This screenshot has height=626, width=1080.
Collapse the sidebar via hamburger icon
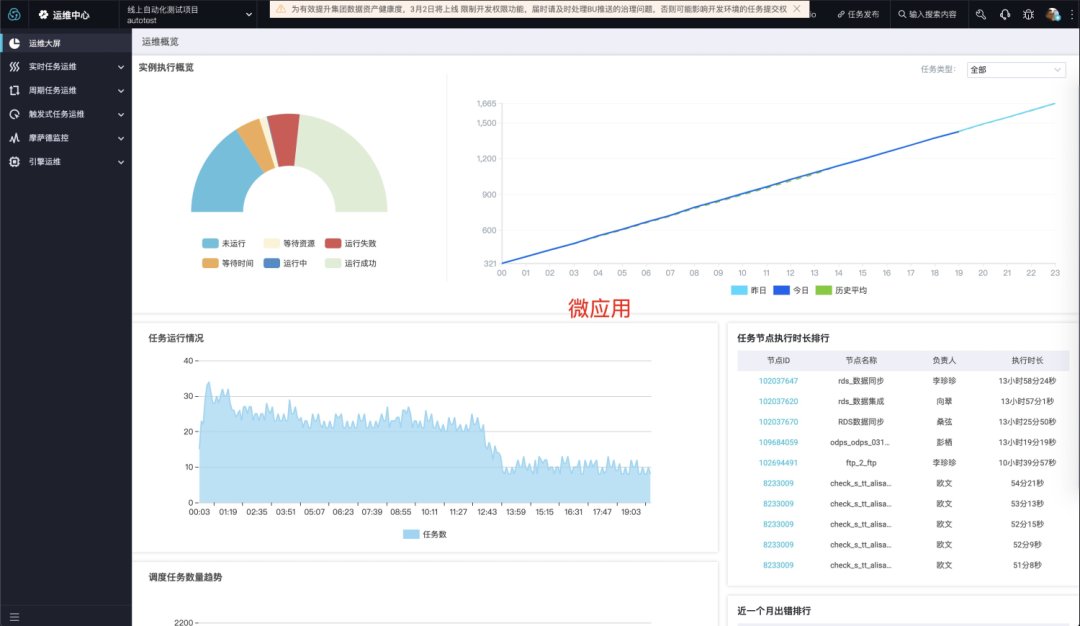(x=14, y=617)
